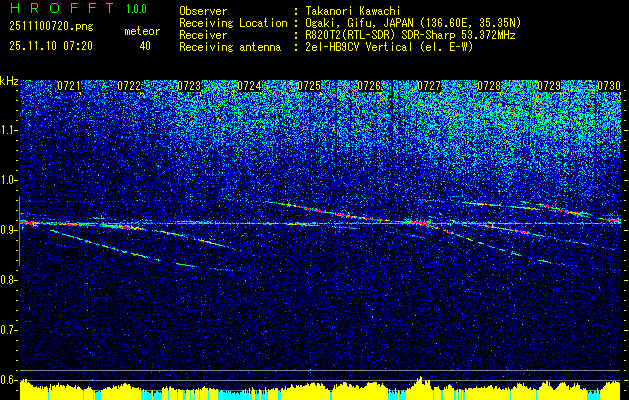Click observer name Takanori Kawachi
Screen dimensions: 629x400
(351, 11)
